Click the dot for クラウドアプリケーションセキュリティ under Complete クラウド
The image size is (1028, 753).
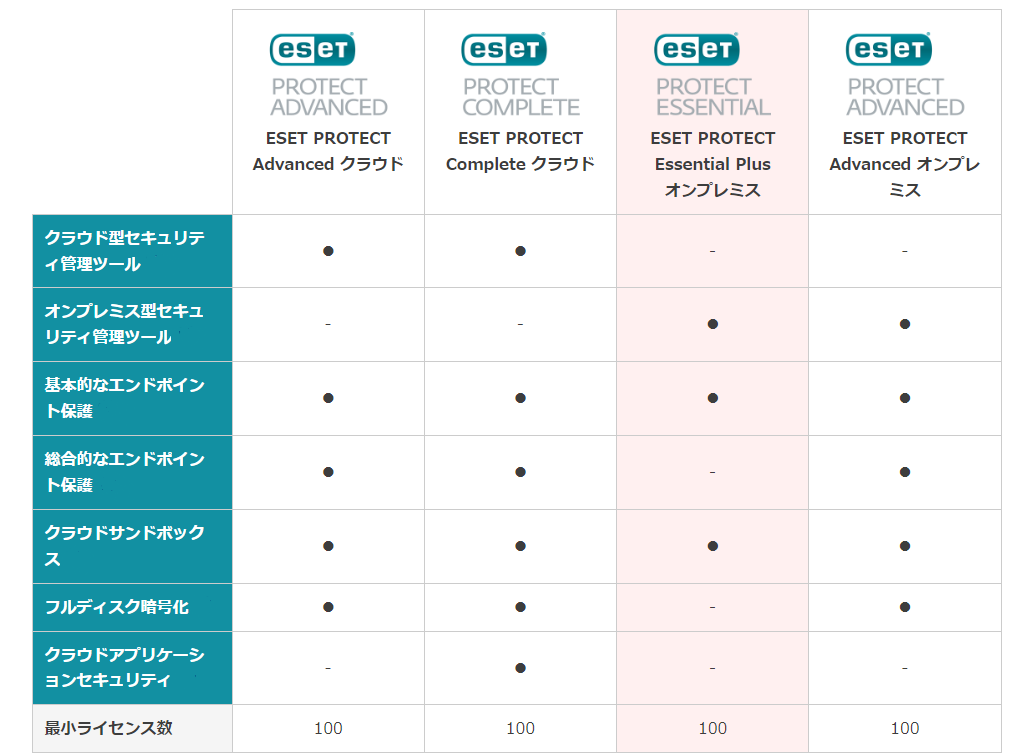point(521,668)
